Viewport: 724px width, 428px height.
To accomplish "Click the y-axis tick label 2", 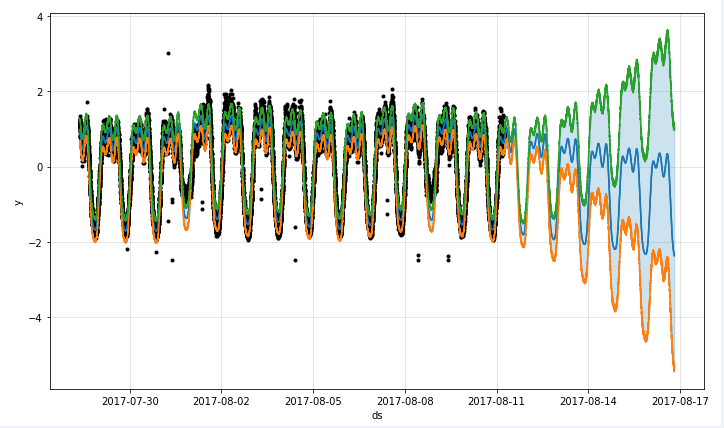I will [x=38, y=92].
